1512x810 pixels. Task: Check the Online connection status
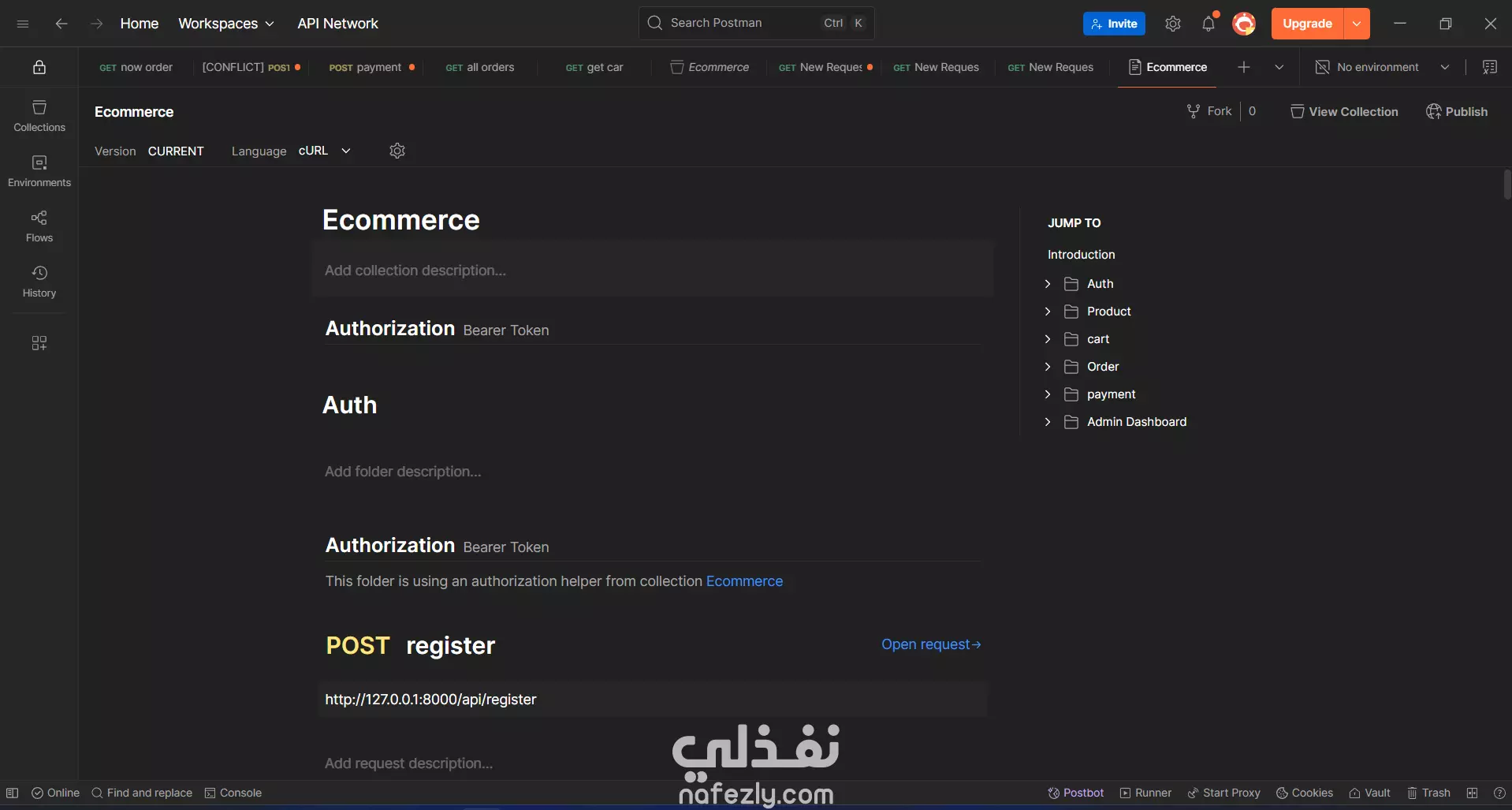pos(55,793)
